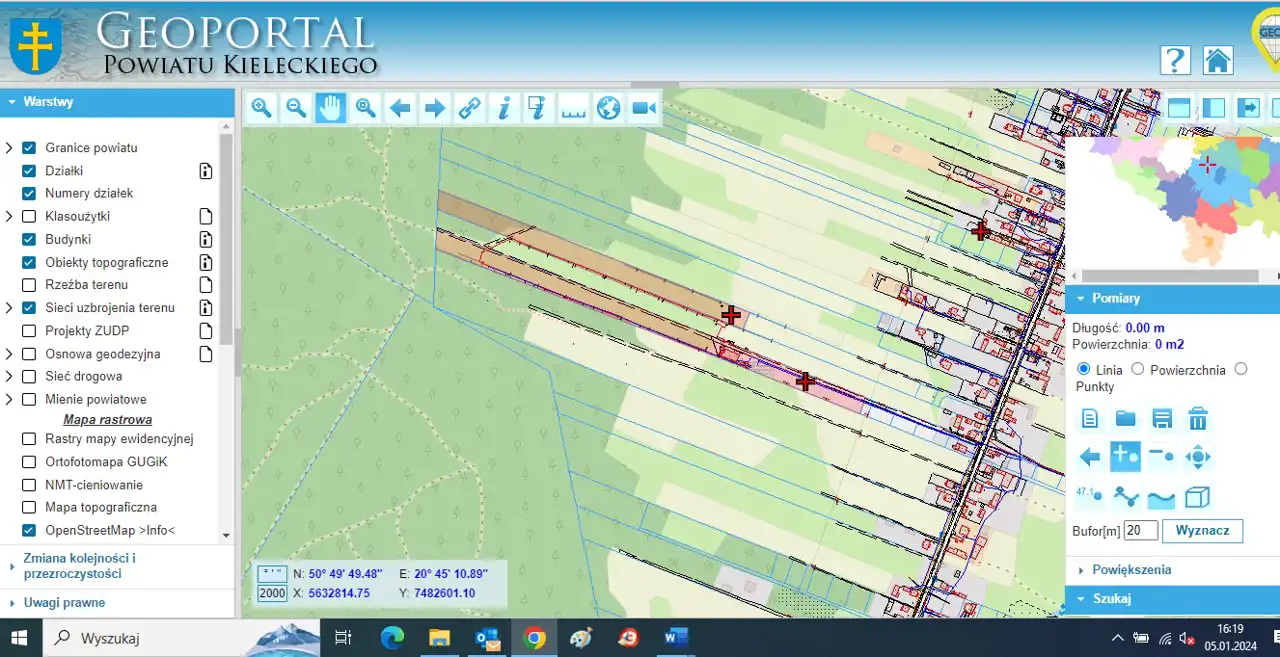Image resolution: width=1280 pixels, height=657 pixels.
Task: Click the video camera icon in map toolbar
Action: click(644, 108)
